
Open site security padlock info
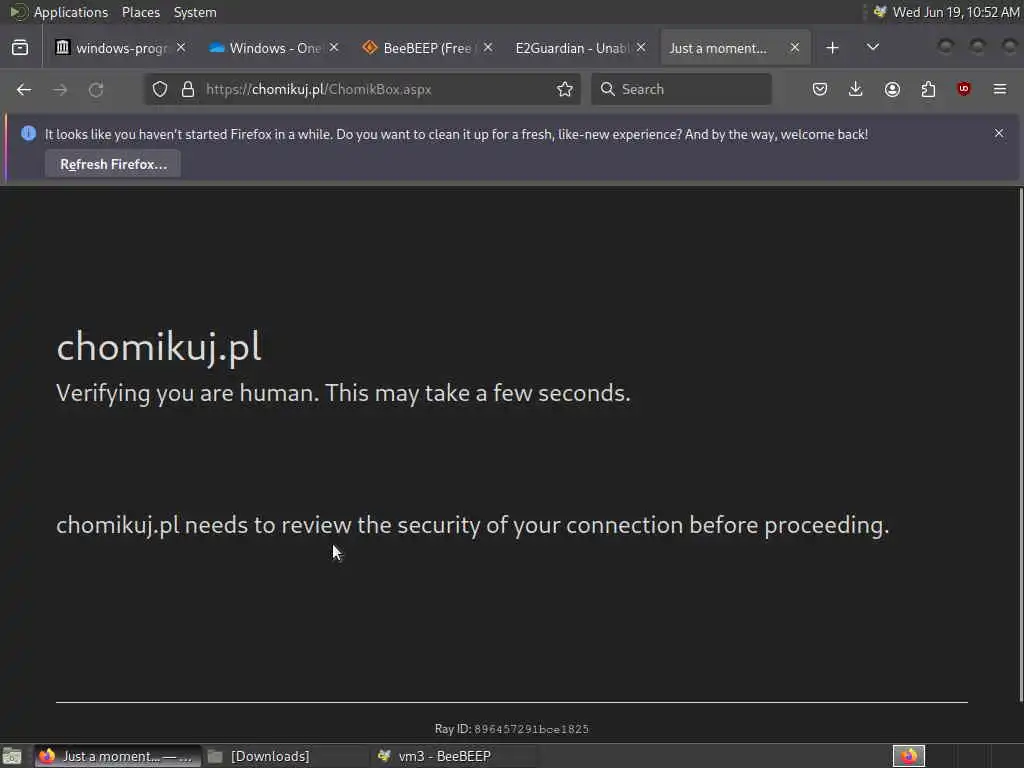pos(188,89)
